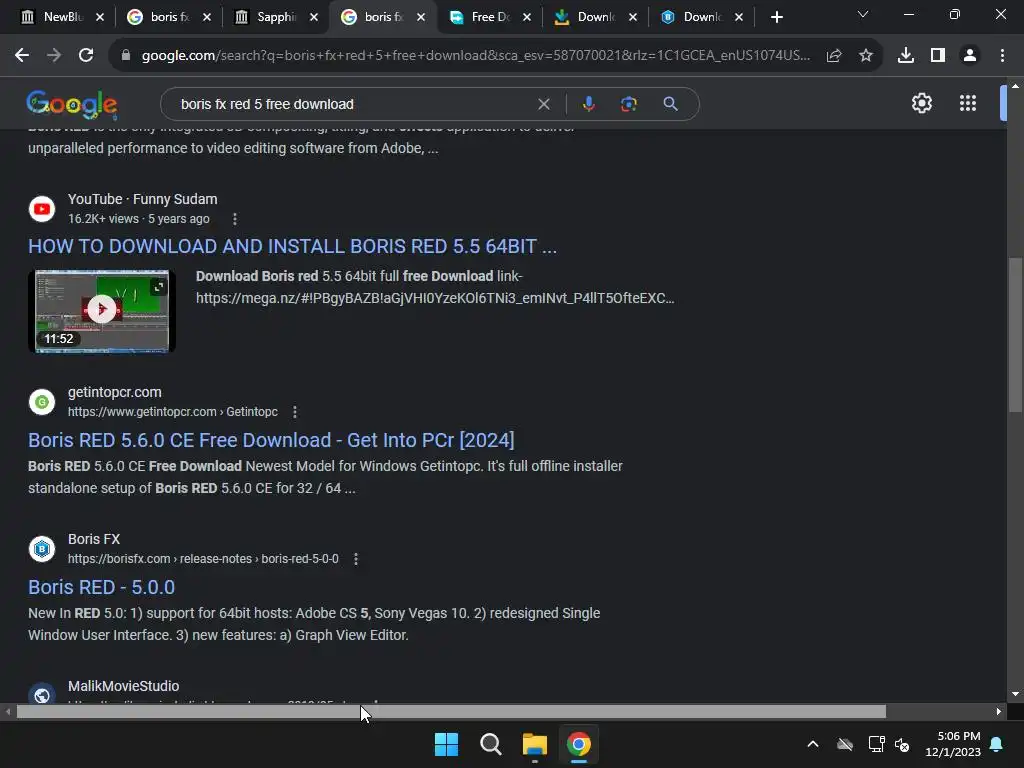Show hidden system tray icons

(813, 744)
